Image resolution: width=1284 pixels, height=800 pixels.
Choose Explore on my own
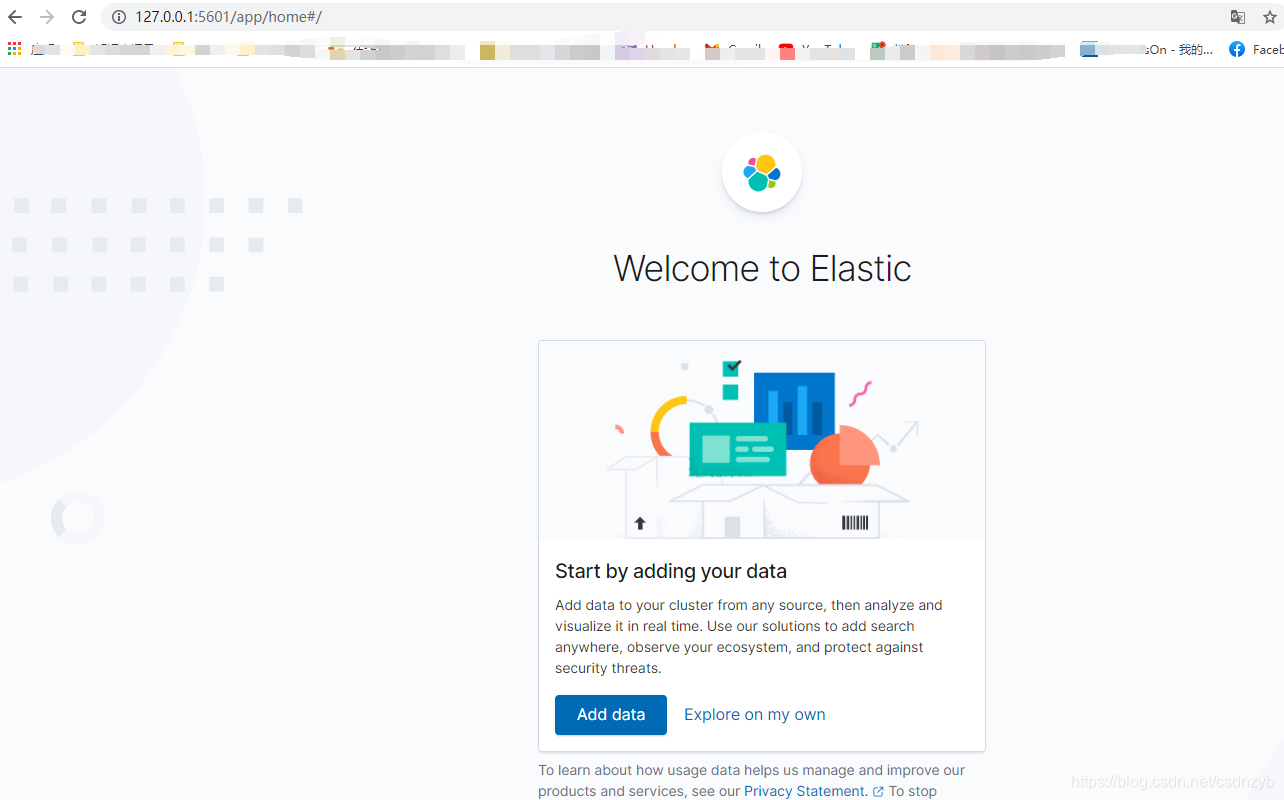pos(755,715)
